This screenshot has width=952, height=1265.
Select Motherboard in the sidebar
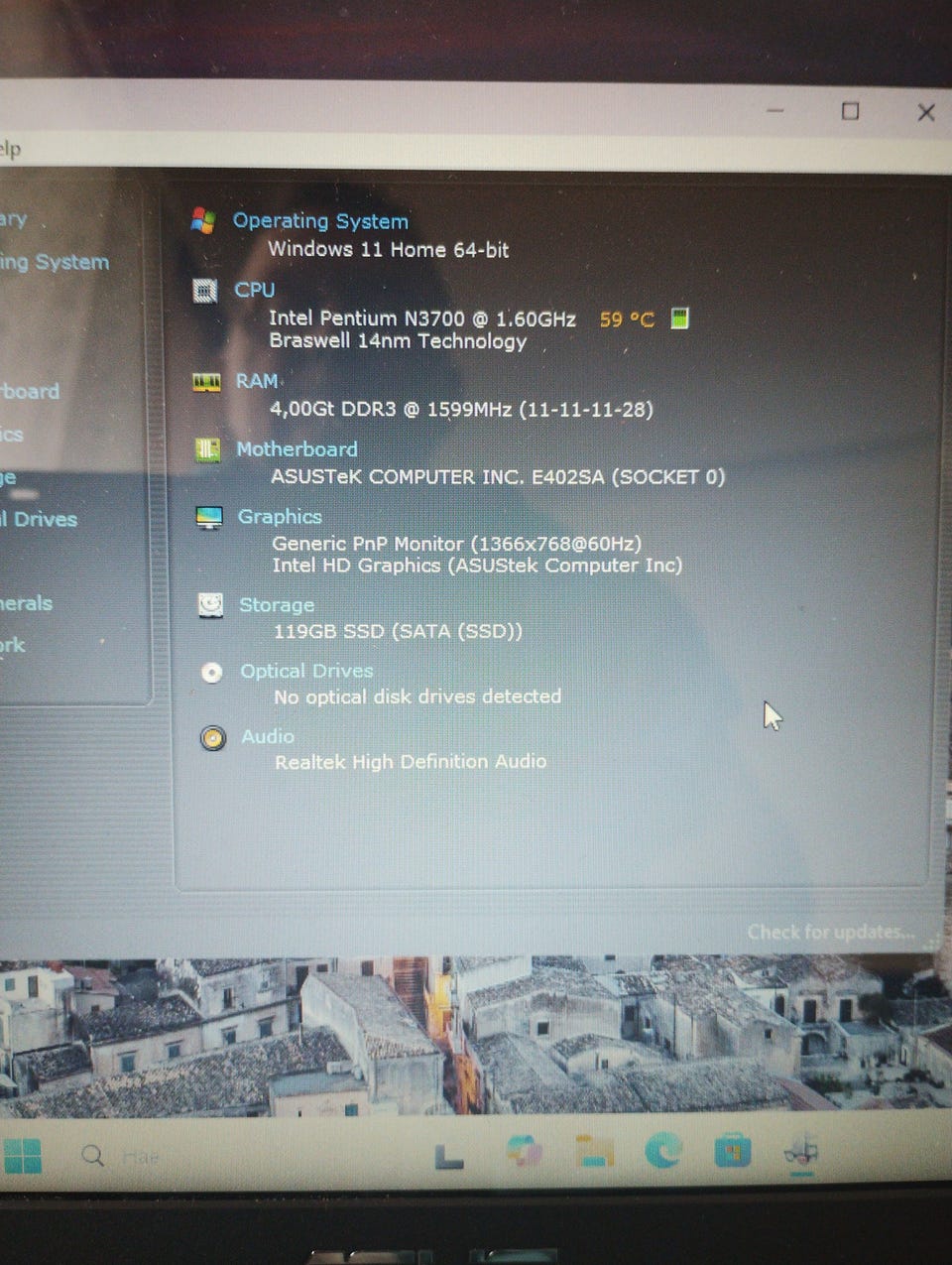30,392
